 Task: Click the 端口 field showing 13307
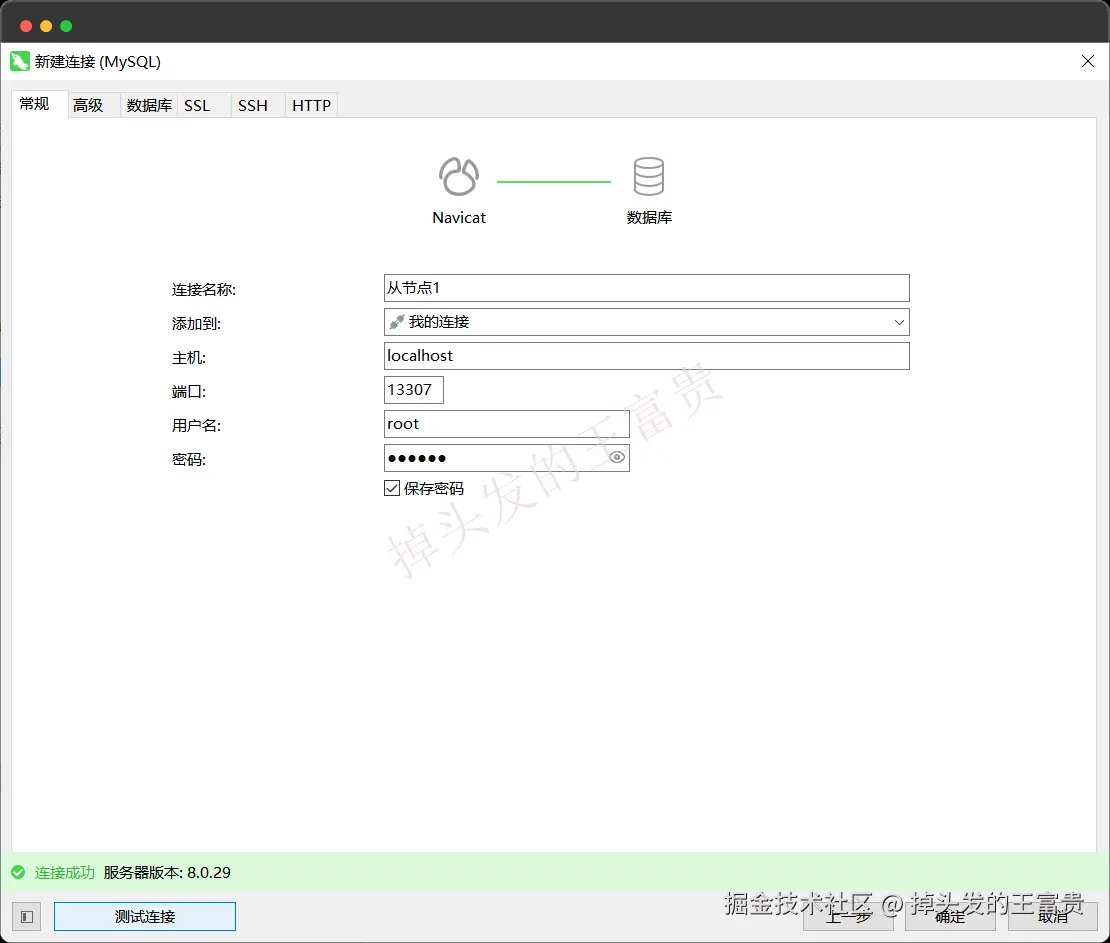[413, 390]
